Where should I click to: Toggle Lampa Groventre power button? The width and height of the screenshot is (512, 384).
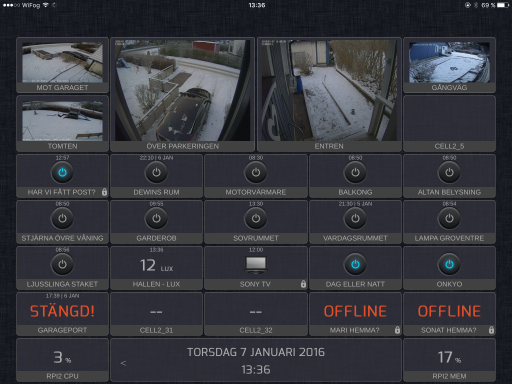click(449, 219)
